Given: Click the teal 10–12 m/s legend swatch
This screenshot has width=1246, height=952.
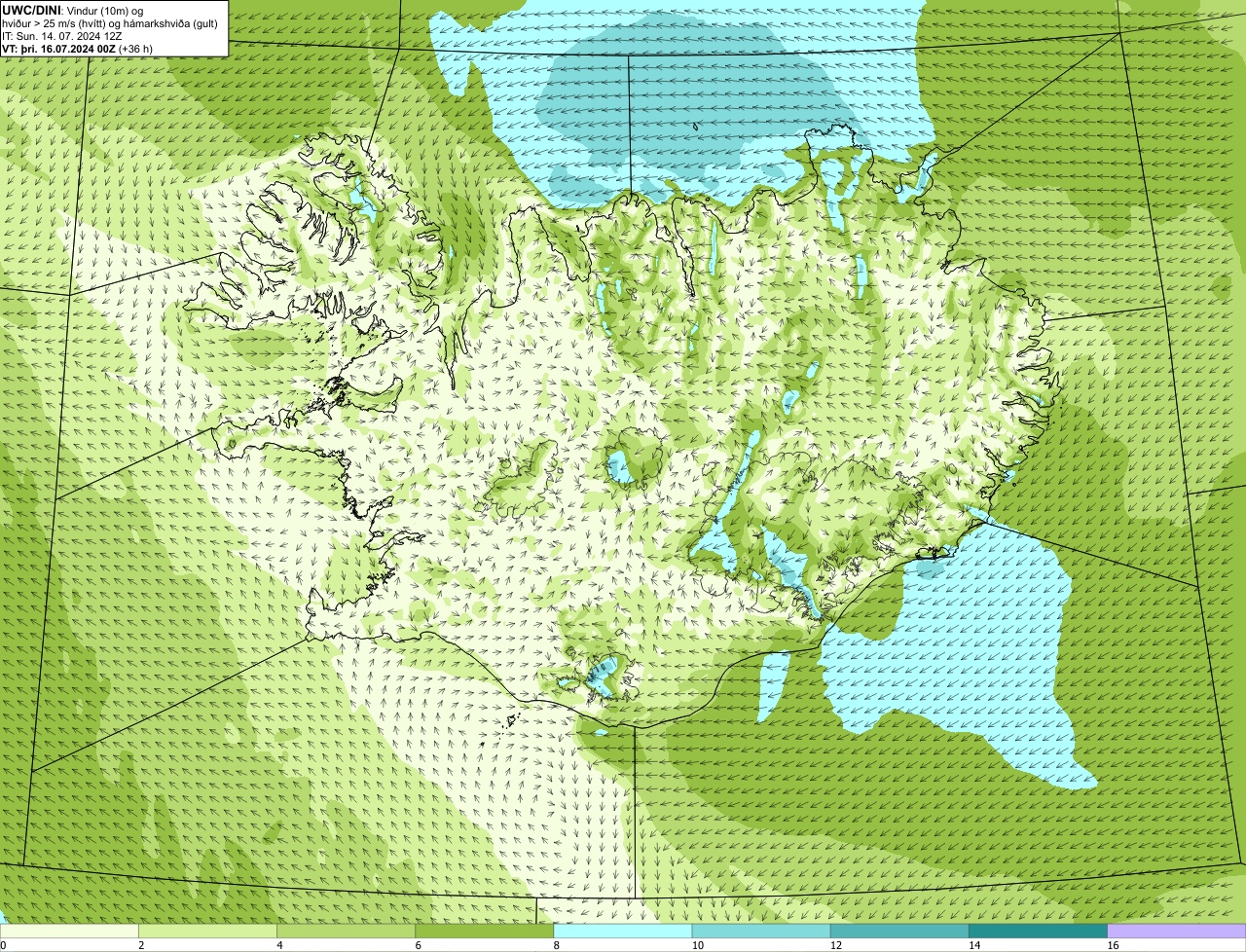Looking at the screenshot, I should pyautogui.click(x=761, y=931).
